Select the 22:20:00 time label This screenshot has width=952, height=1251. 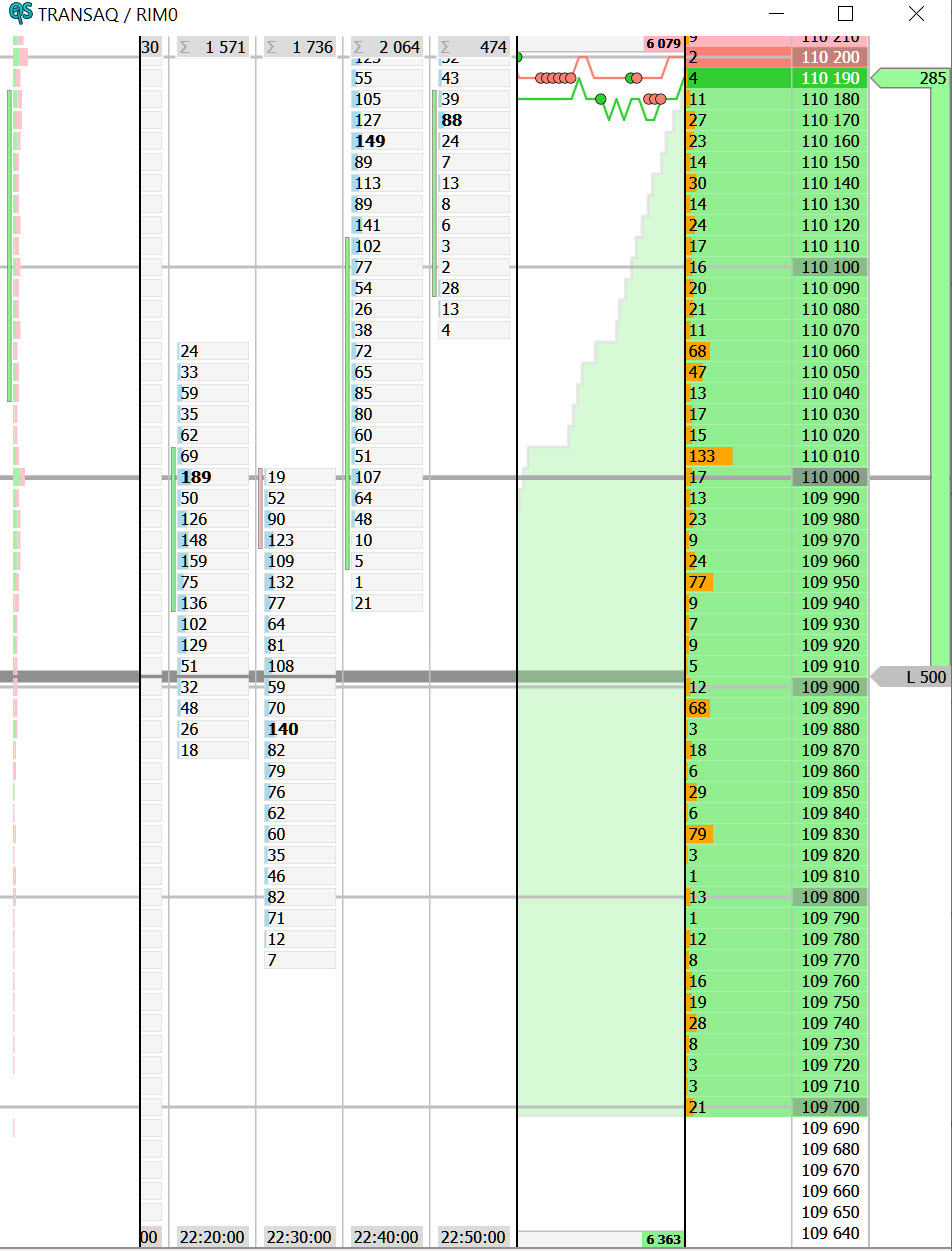(212, 1237)
